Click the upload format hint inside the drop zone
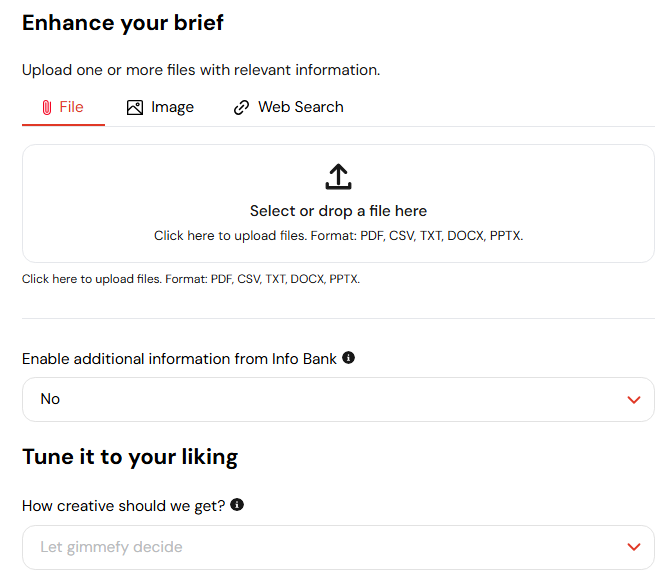This screenshot has width=671, height=581. pos(338,236)
